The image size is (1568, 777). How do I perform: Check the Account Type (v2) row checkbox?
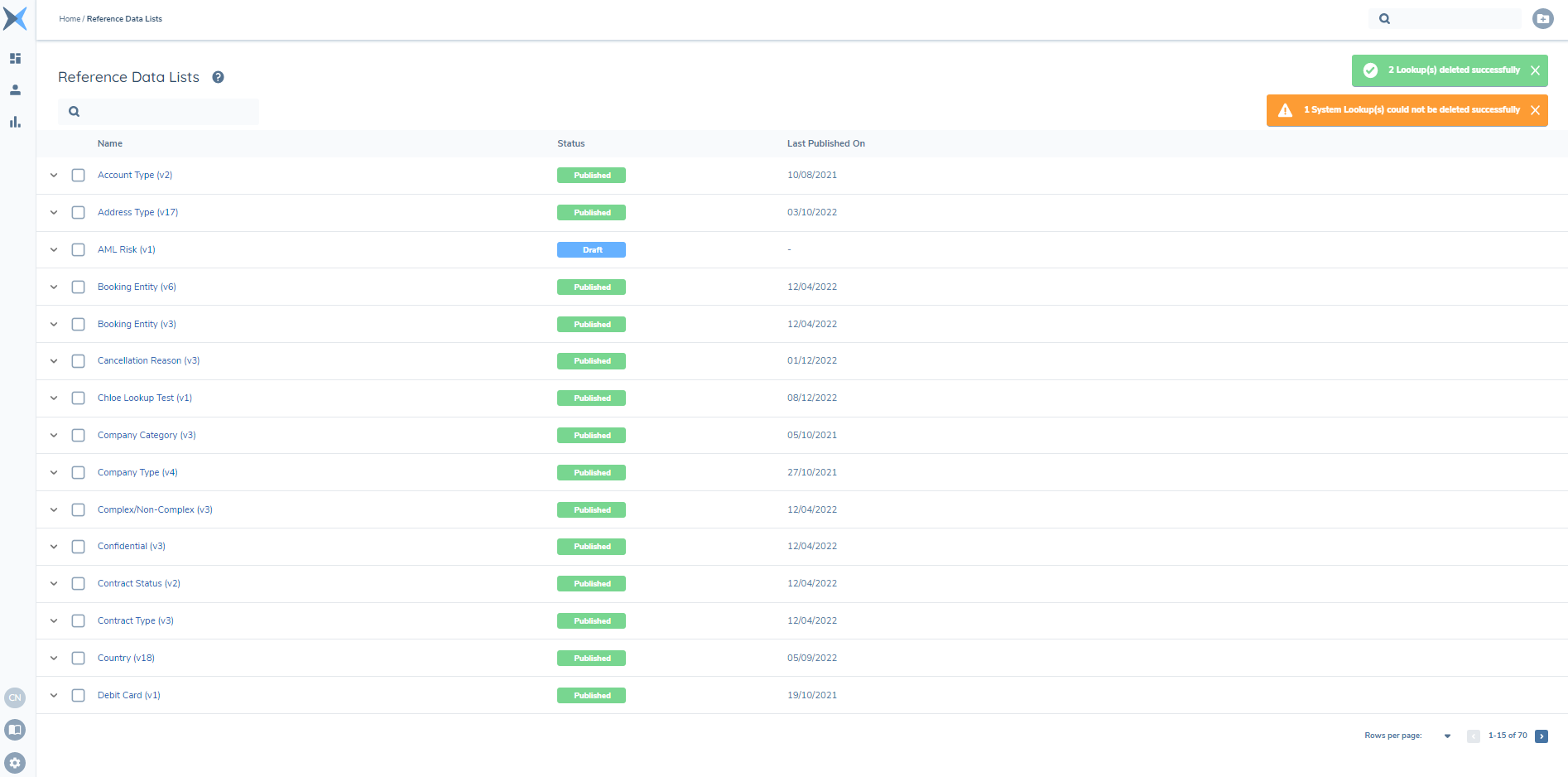coord(78,175)
